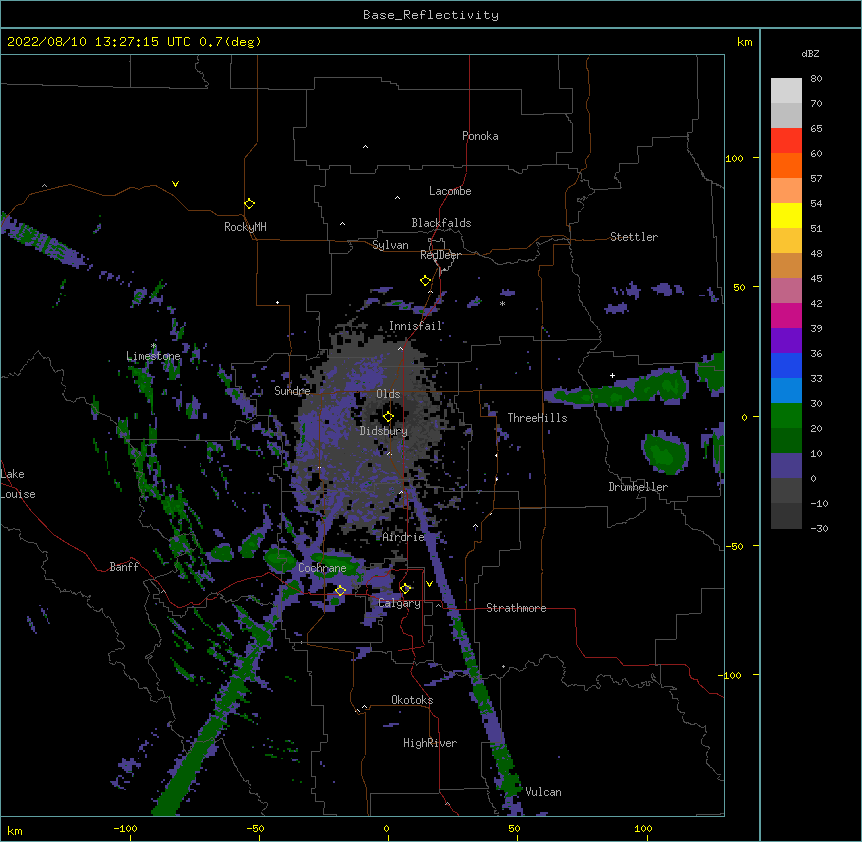Select the magenta 39–42 dBZ legend swatch
This screenshot has width=862, height=842.
click(x=786, y=315)
